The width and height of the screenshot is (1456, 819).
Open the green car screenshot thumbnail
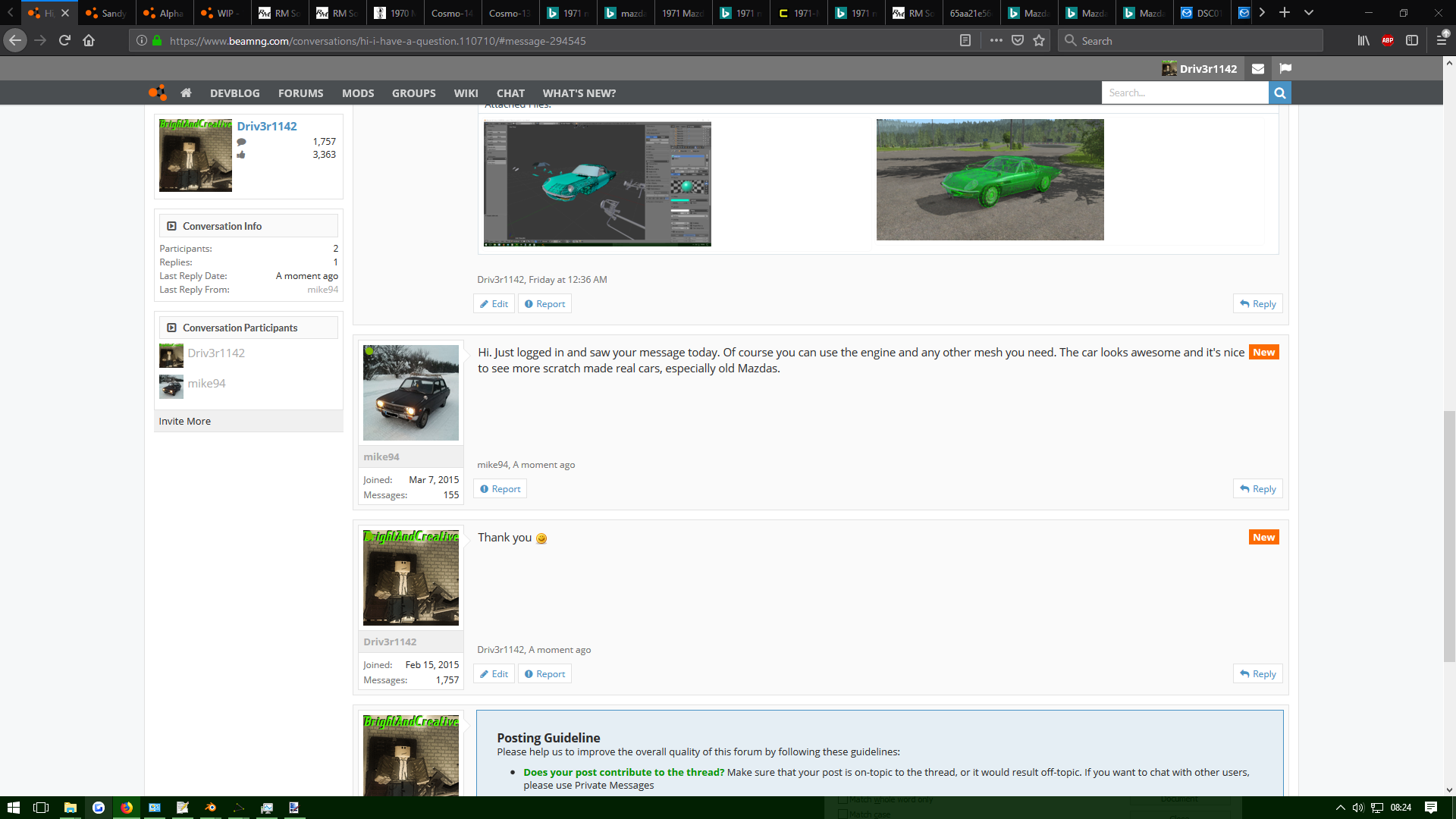tap(990, 180)
